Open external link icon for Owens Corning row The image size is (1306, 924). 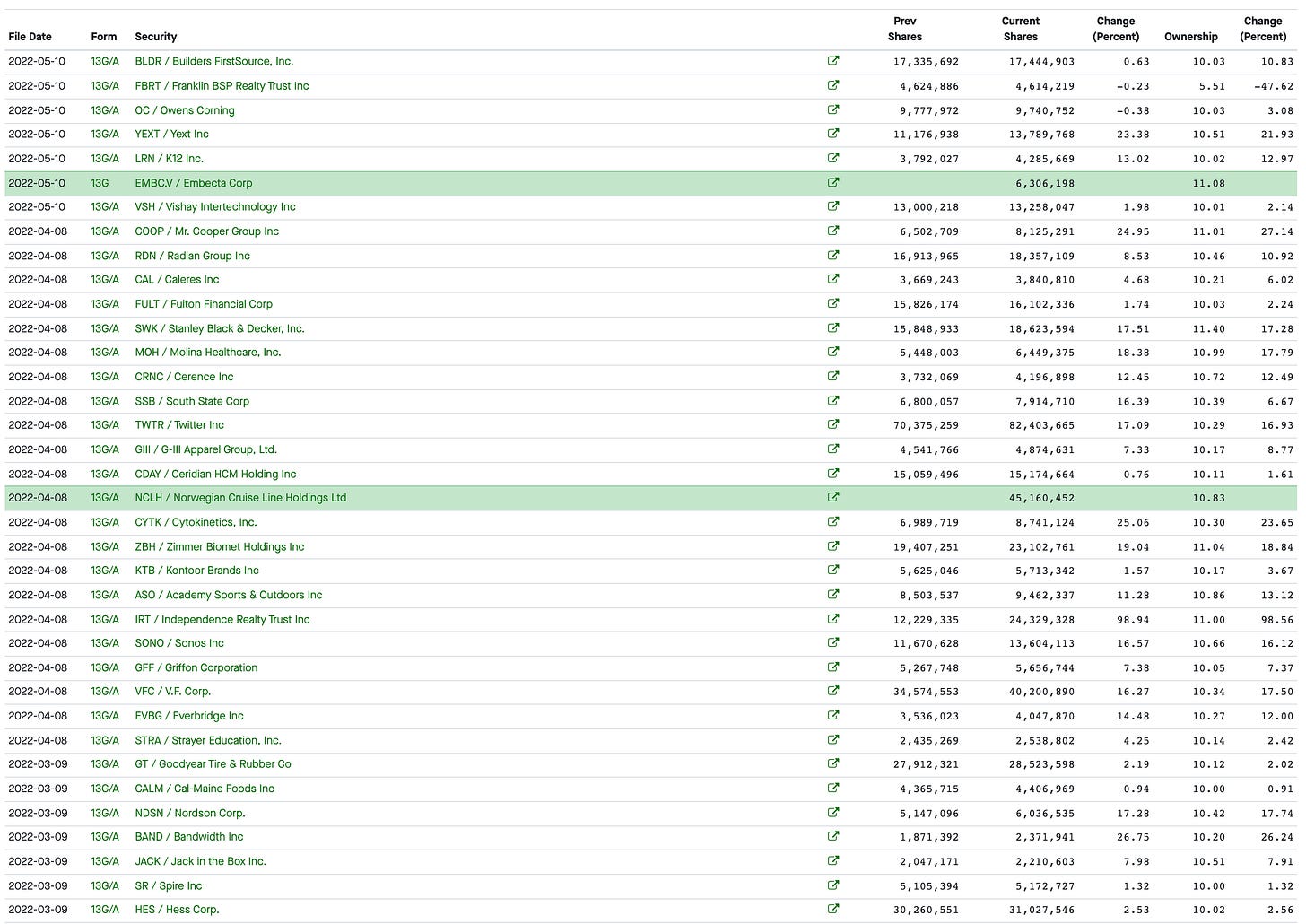pos(833,109)
